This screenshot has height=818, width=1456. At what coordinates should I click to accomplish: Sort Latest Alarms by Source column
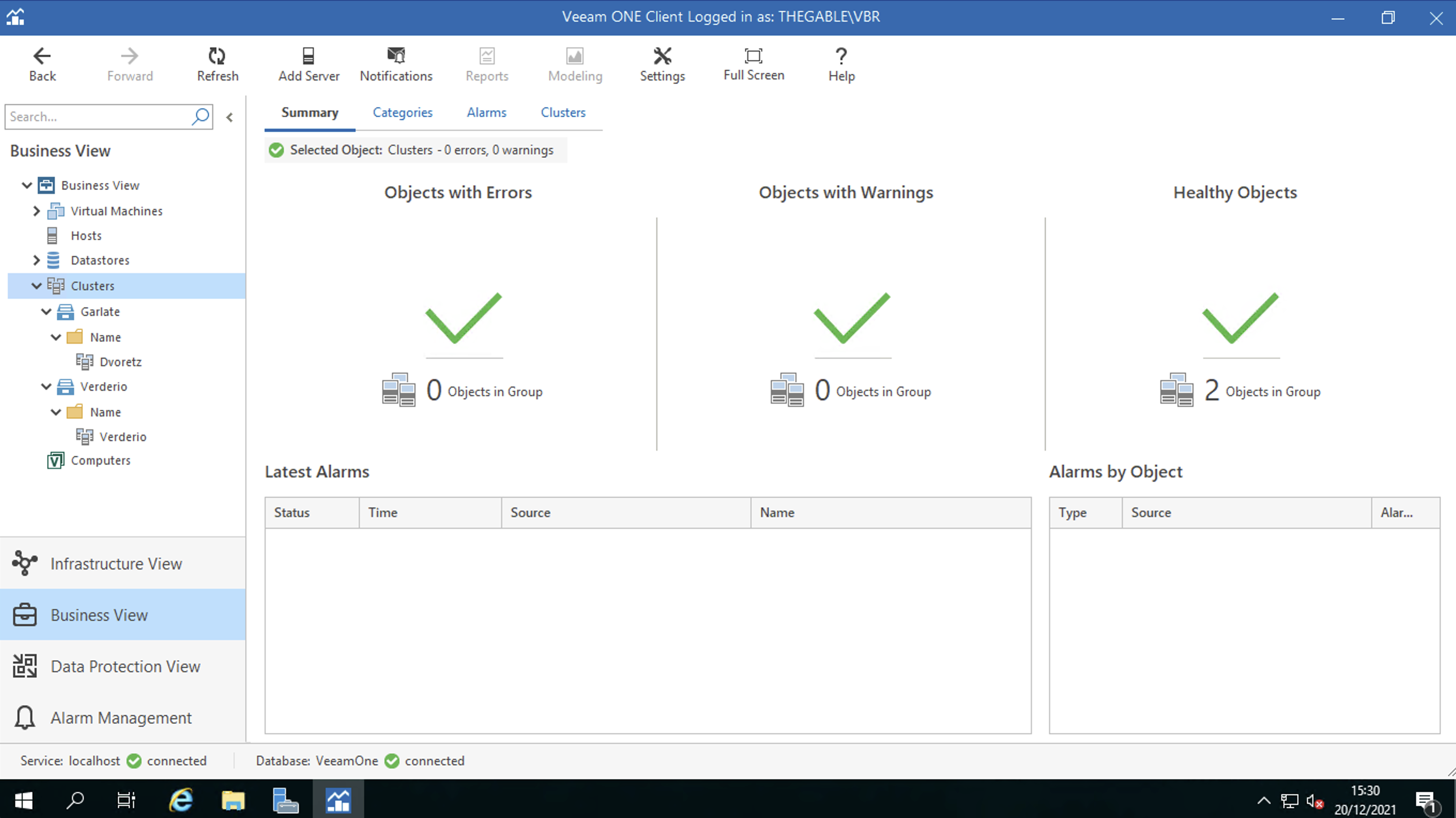pyautogui.click(x=626, y=513)
